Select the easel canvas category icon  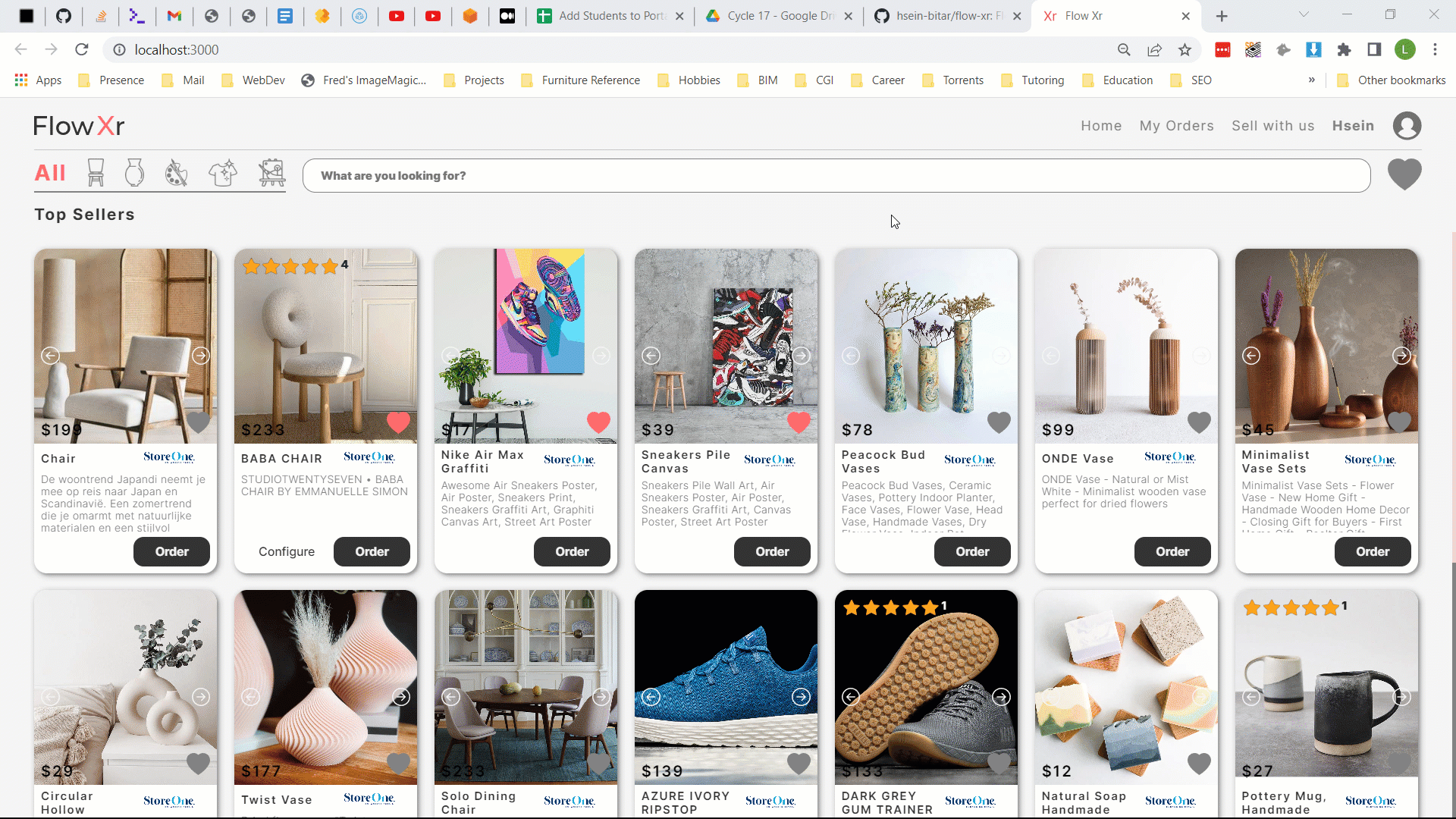[x=271, y=173]
